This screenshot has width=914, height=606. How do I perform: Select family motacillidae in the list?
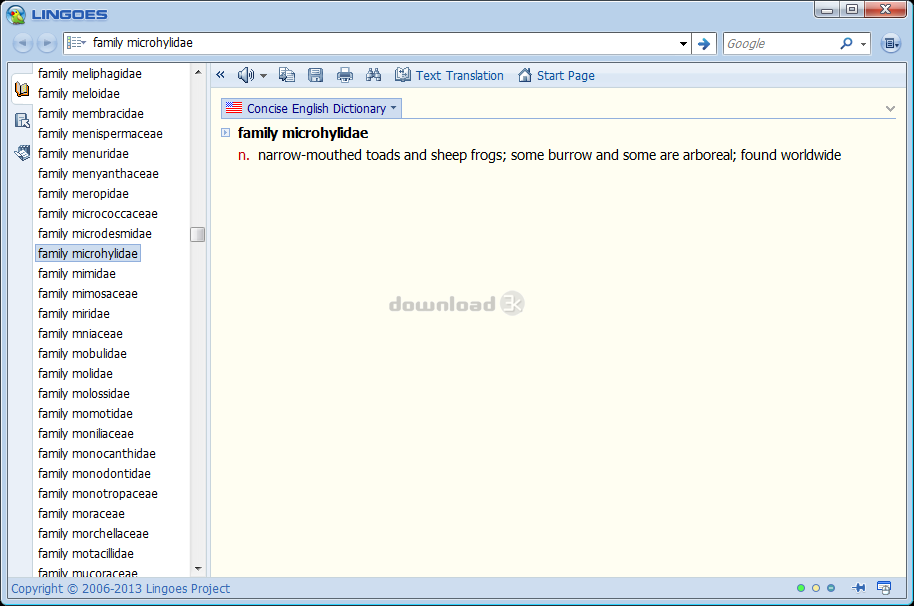[86, 554]
